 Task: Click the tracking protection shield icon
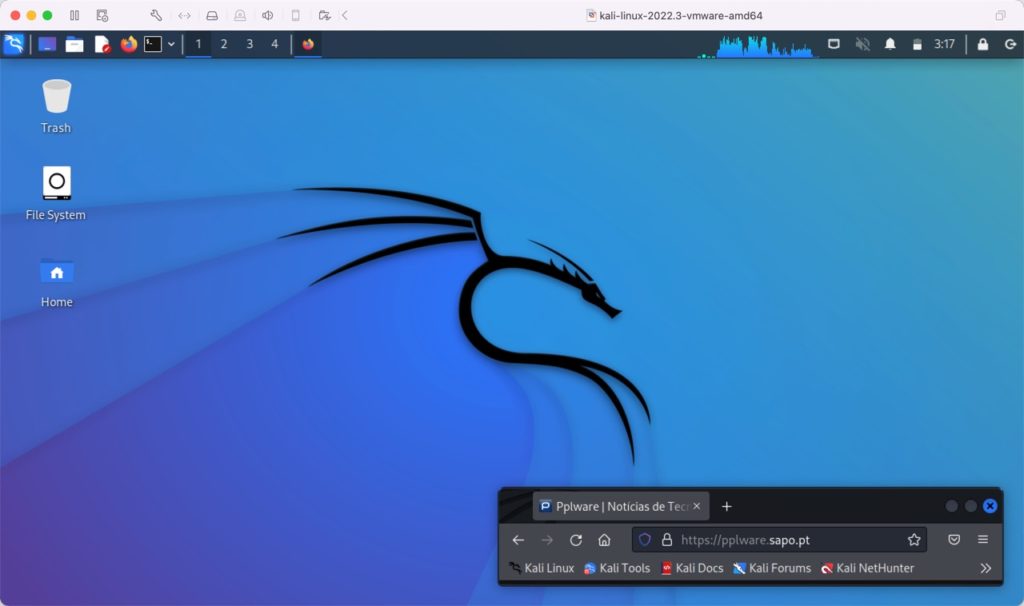645,540
